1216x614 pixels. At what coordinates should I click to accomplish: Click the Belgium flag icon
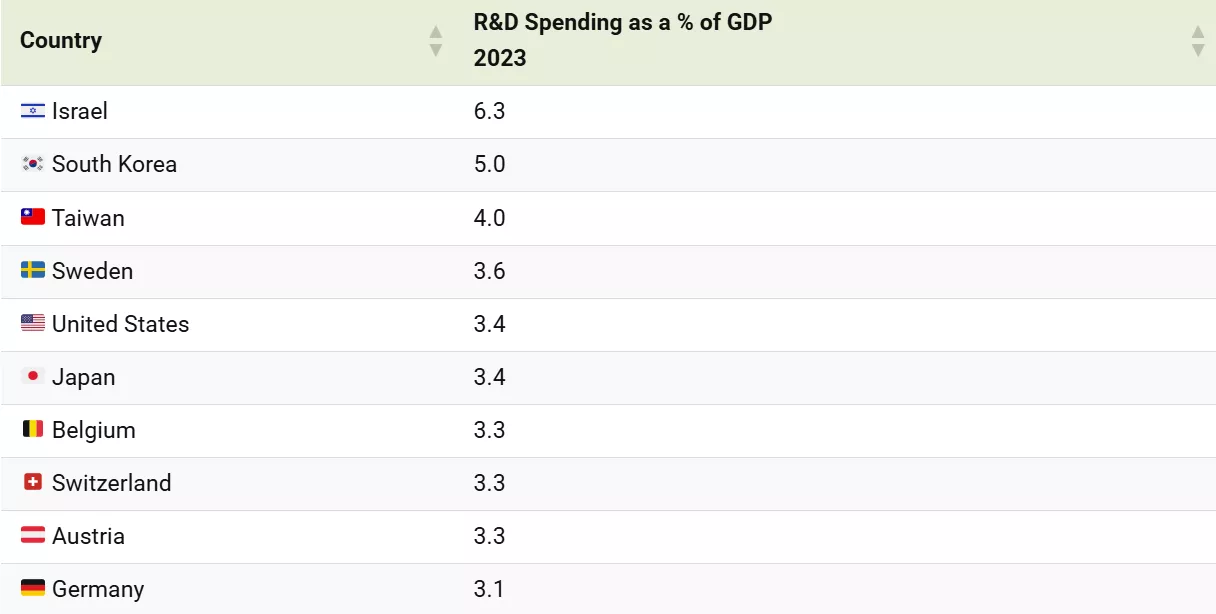31,430
